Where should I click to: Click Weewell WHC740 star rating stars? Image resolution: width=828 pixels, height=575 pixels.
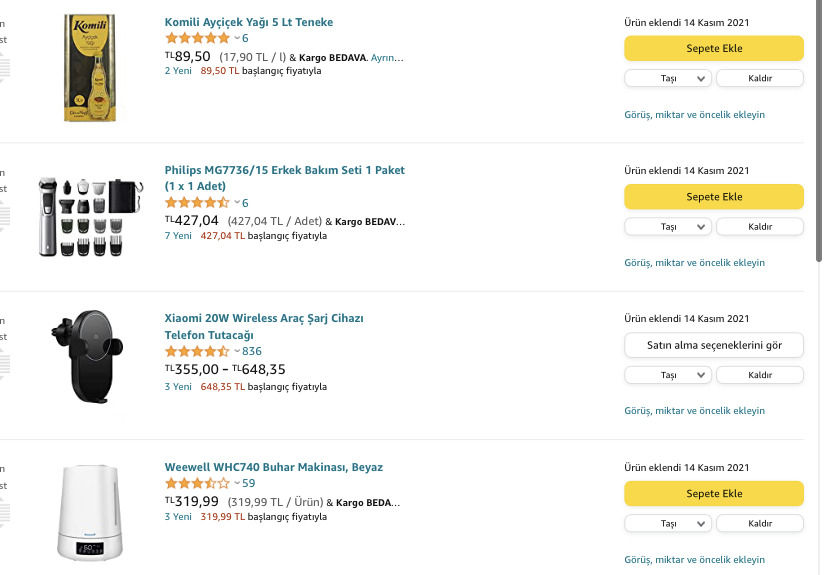coord(197,483)
